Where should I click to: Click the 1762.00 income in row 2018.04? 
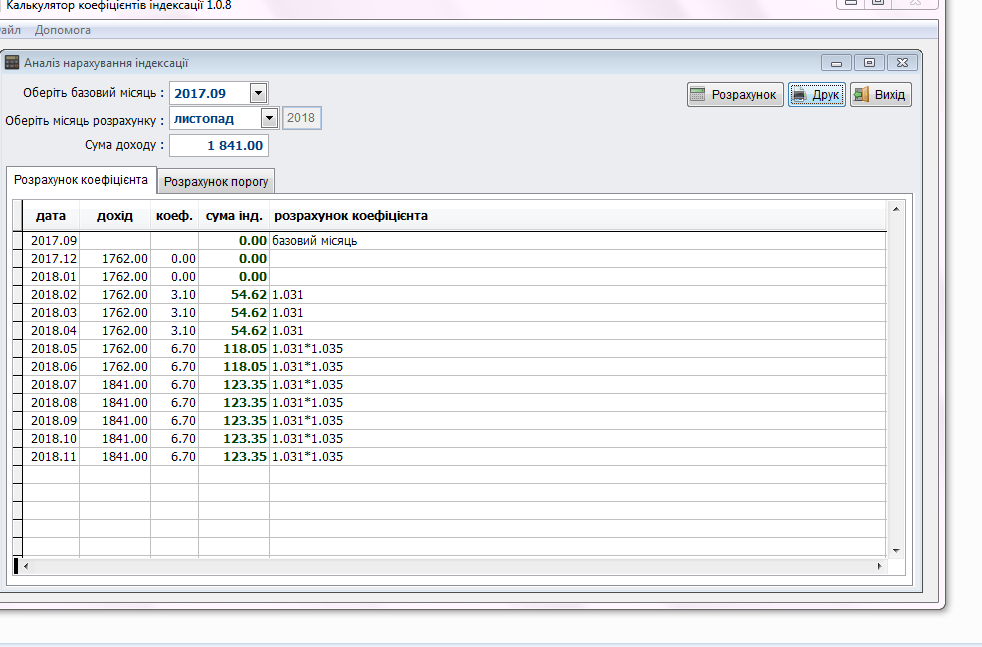click(115, 331)
